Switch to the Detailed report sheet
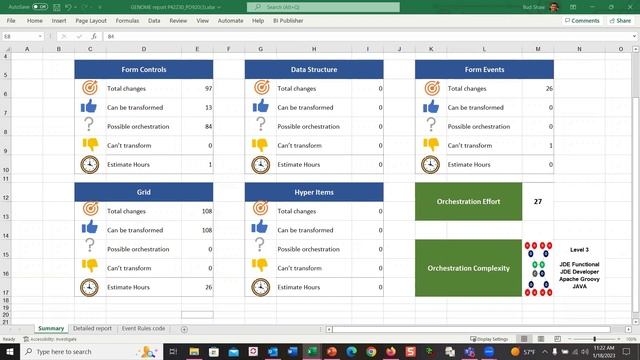The width and height of the screenshot is (640, 360). pos(92,329)
